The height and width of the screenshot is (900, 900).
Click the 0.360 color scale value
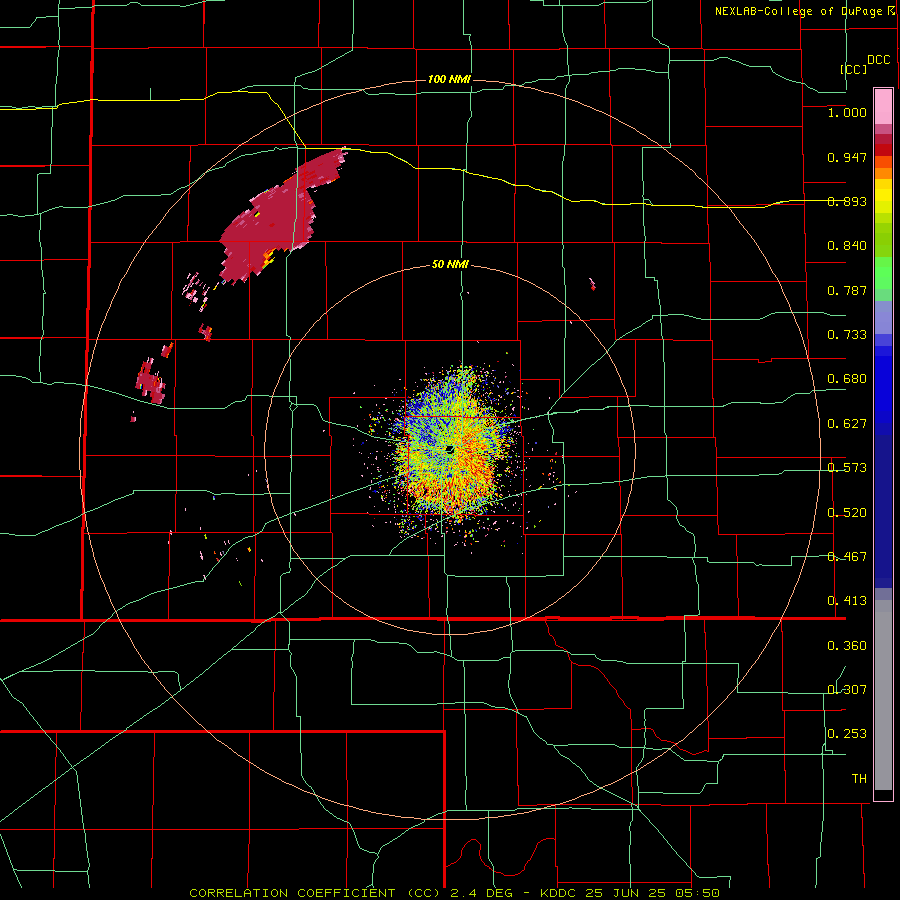(x=847, y=646)
